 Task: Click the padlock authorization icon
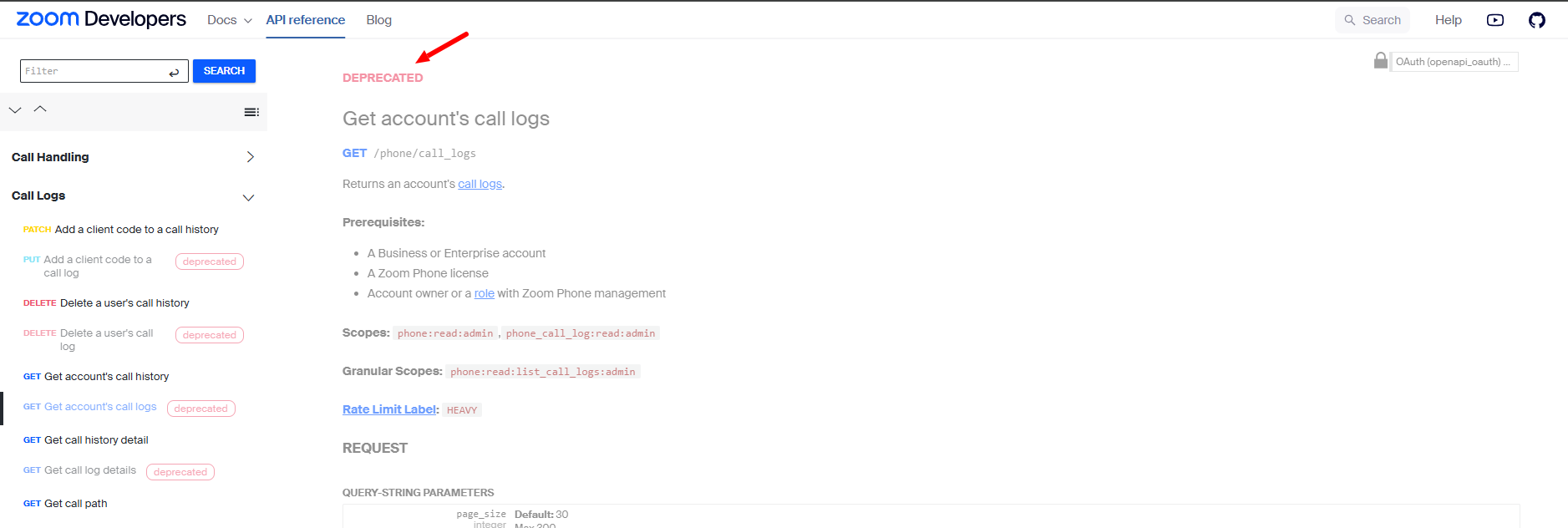pos(1381,61)
